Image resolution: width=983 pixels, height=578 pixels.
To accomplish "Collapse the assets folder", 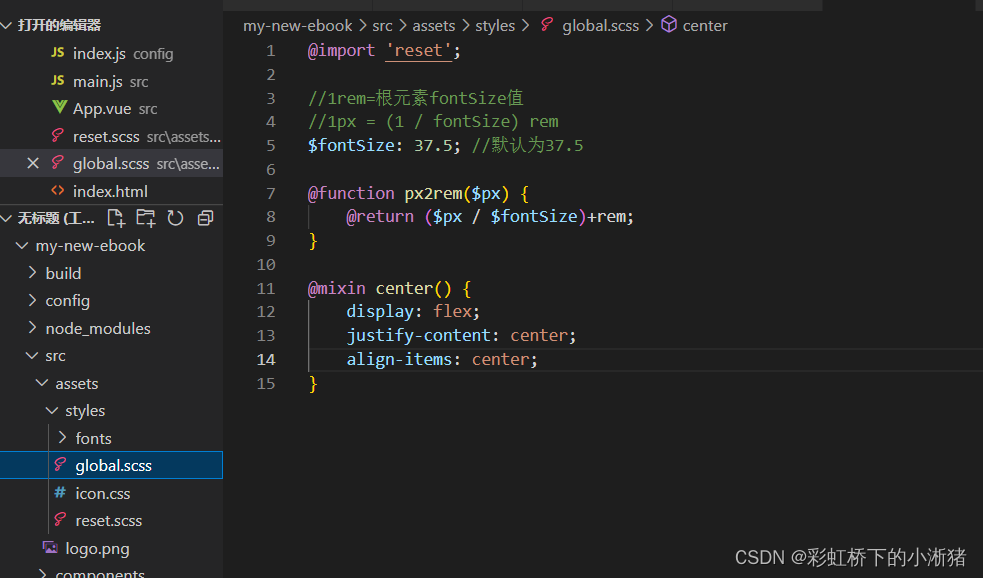I will click(42, 383).
